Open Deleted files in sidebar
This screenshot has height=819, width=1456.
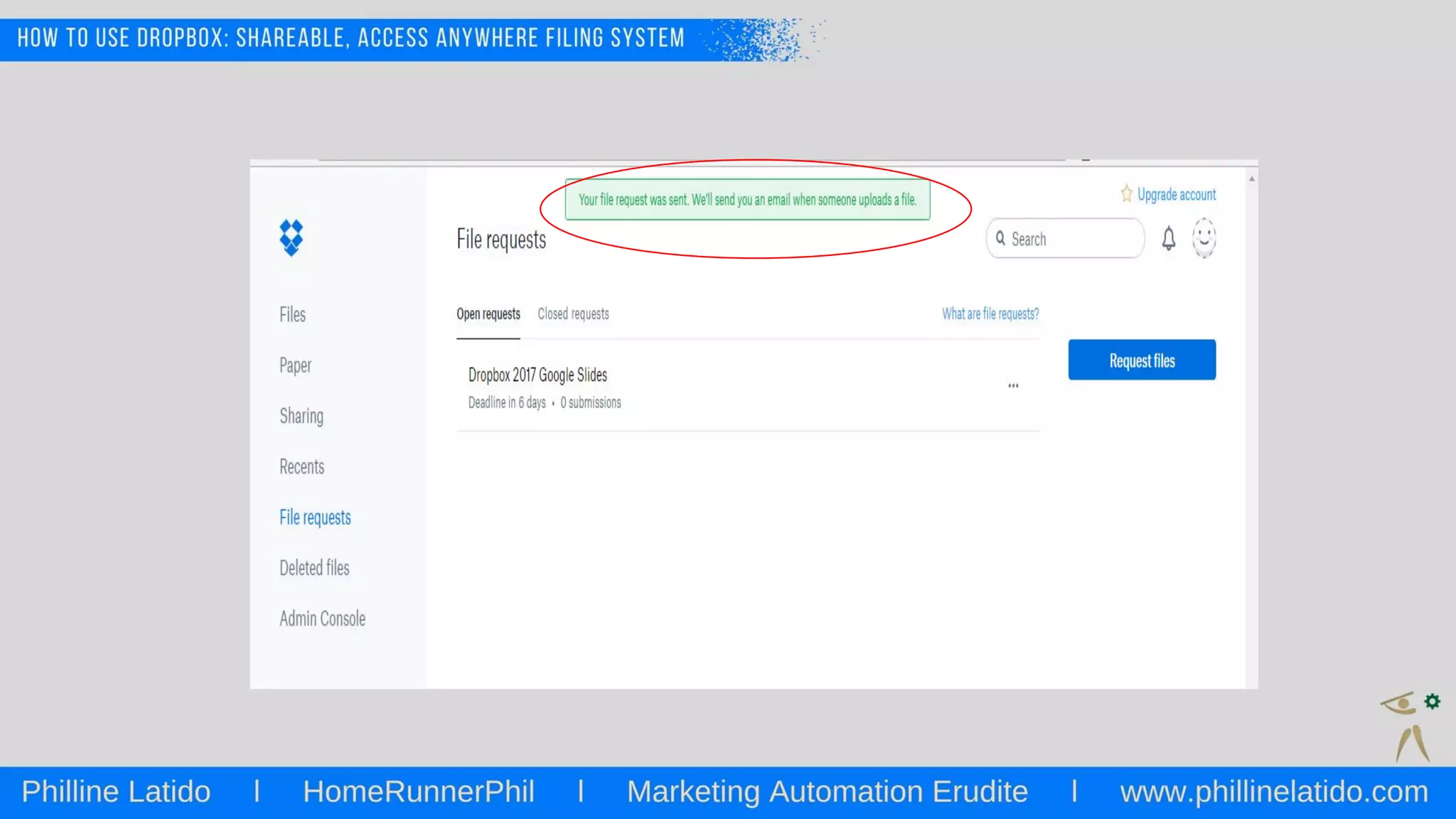(x=314, y=568)
